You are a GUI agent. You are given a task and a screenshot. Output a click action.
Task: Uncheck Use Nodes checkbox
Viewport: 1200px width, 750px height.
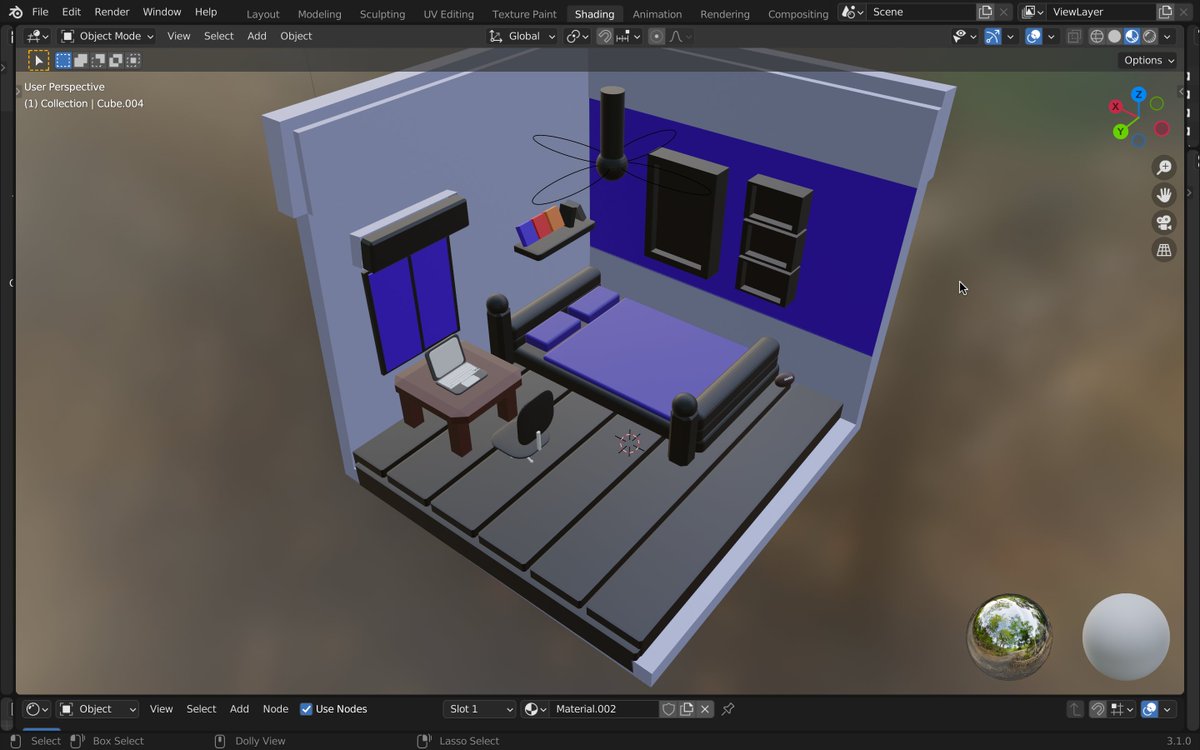[306, 709]
